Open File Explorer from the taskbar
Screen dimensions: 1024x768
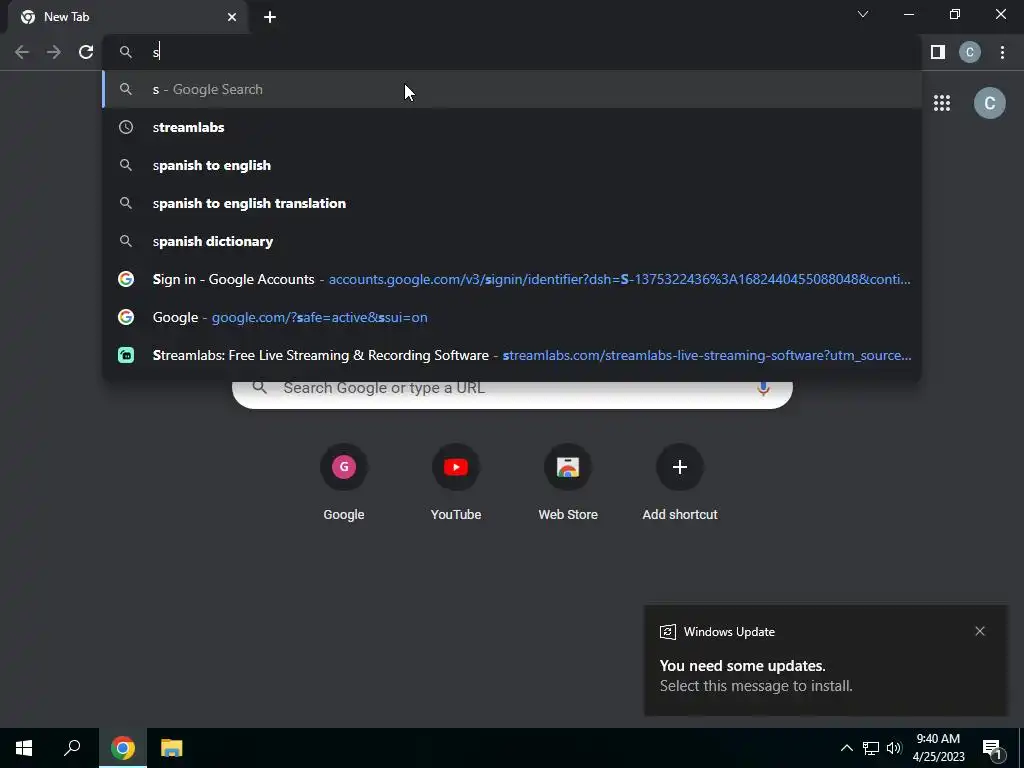(x=172, y=748)
